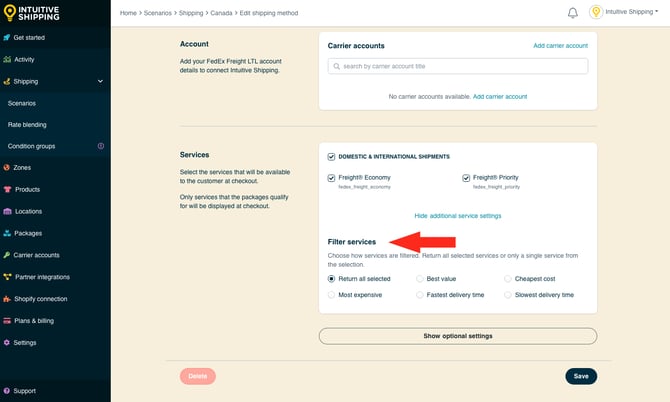Viewport: 670px width, 402px height.
Task: Click the Packages sidebar icon
Action: [7, 233]
